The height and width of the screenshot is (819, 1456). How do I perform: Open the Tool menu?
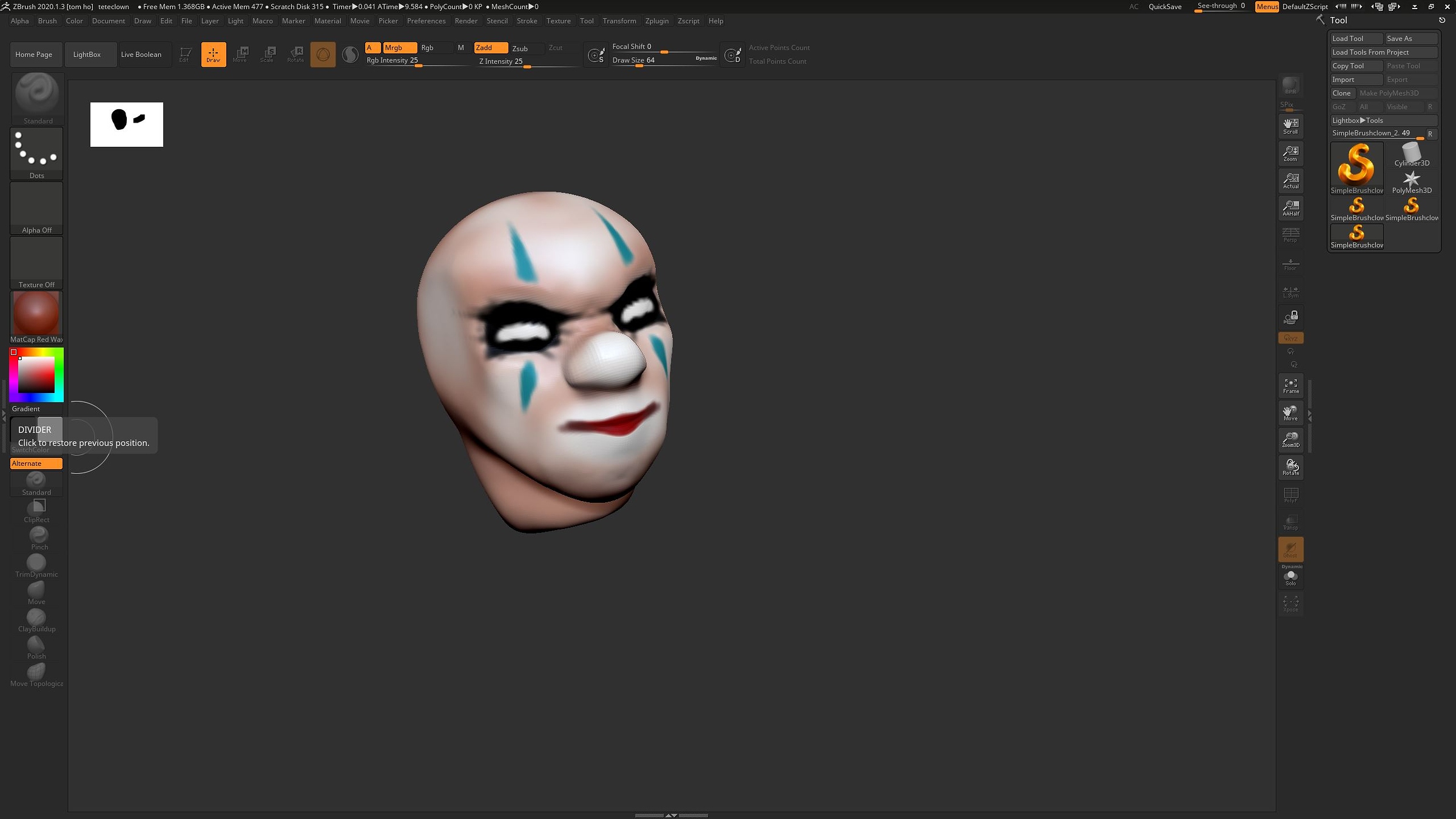point(586,21)
